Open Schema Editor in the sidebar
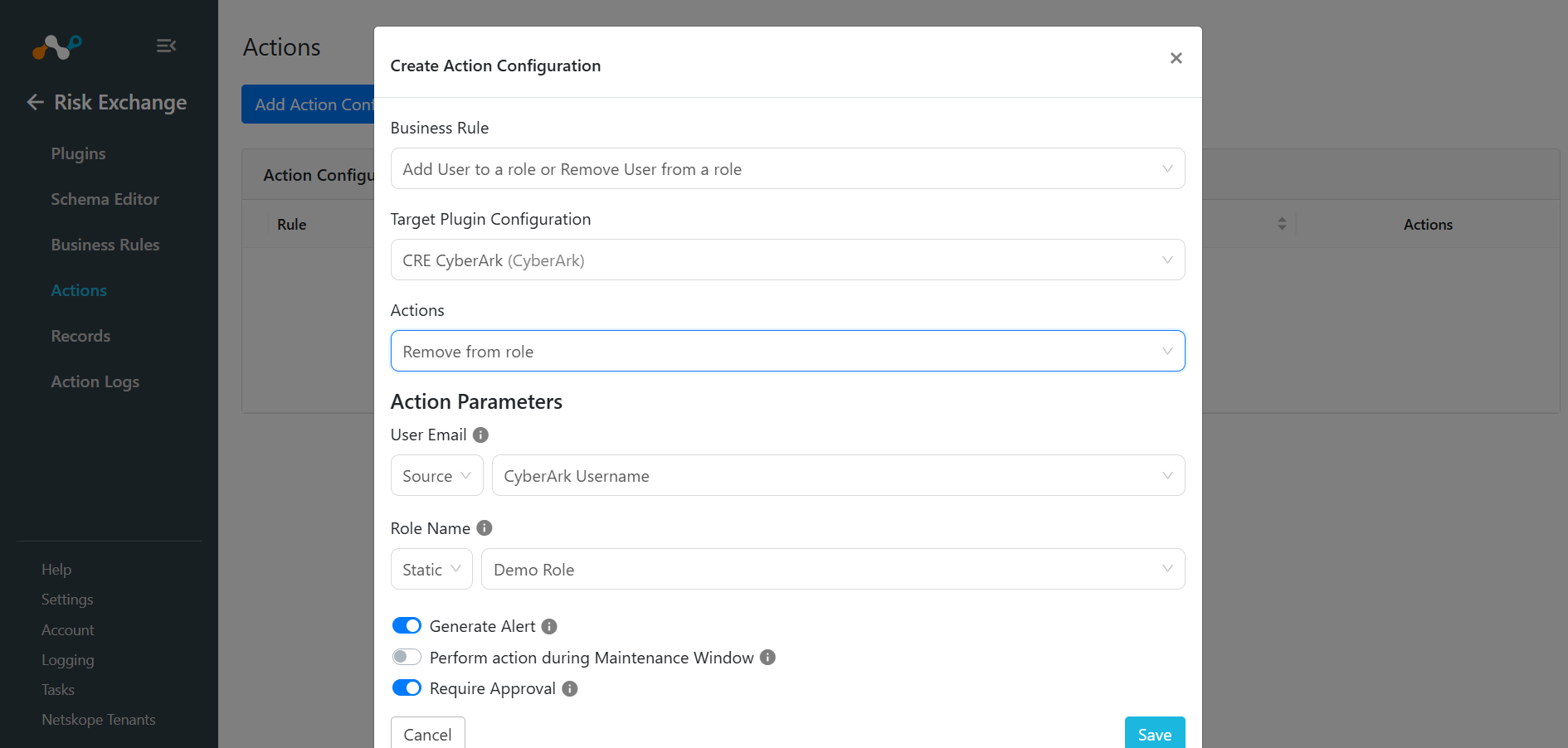The image size is (1568, 748). point(105,199)
